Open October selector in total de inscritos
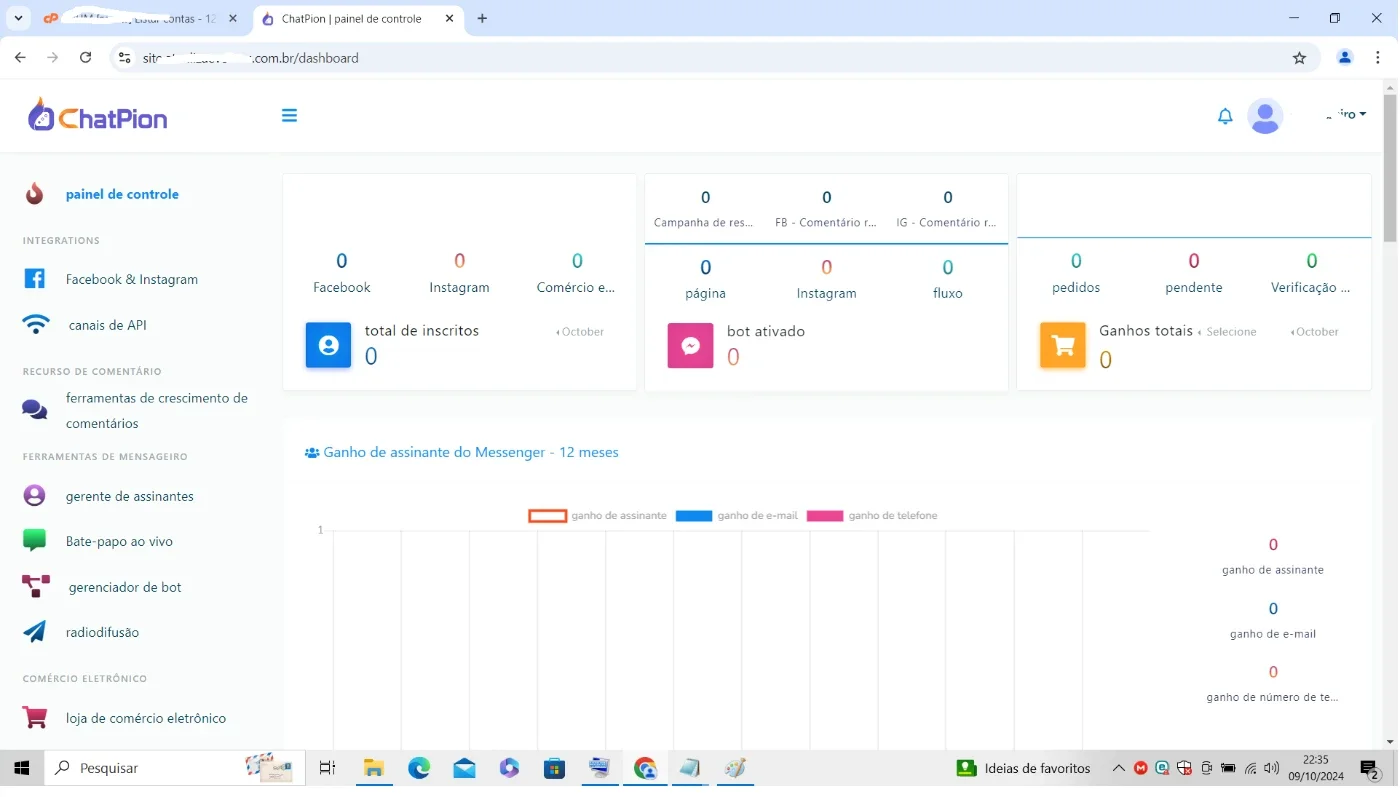 (580, 332)
